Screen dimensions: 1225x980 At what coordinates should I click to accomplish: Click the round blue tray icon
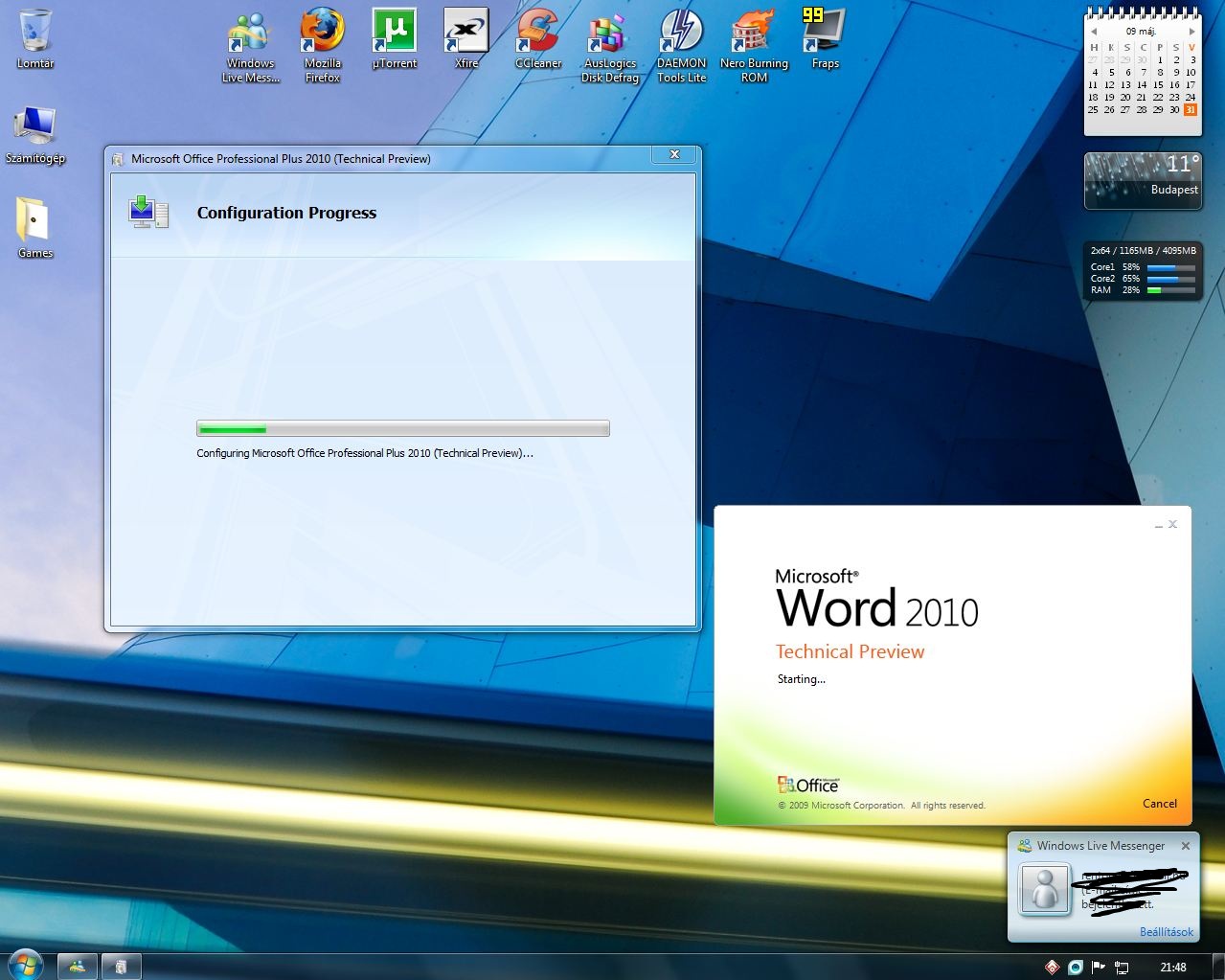click(x=1076, y=968)
